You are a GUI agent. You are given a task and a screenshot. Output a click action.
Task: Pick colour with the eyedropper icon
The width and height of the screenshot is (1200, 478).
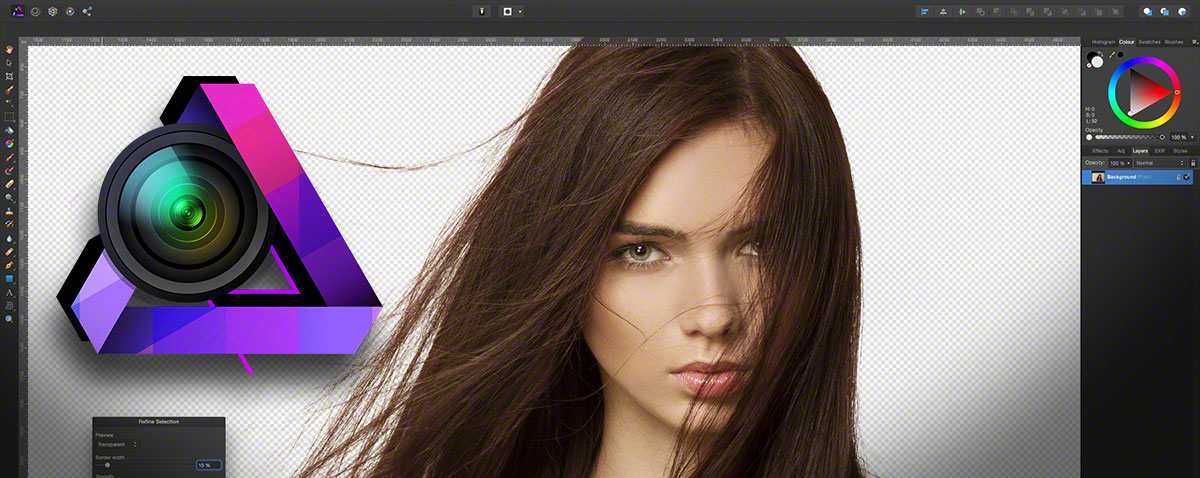(x=1112, y=54)
